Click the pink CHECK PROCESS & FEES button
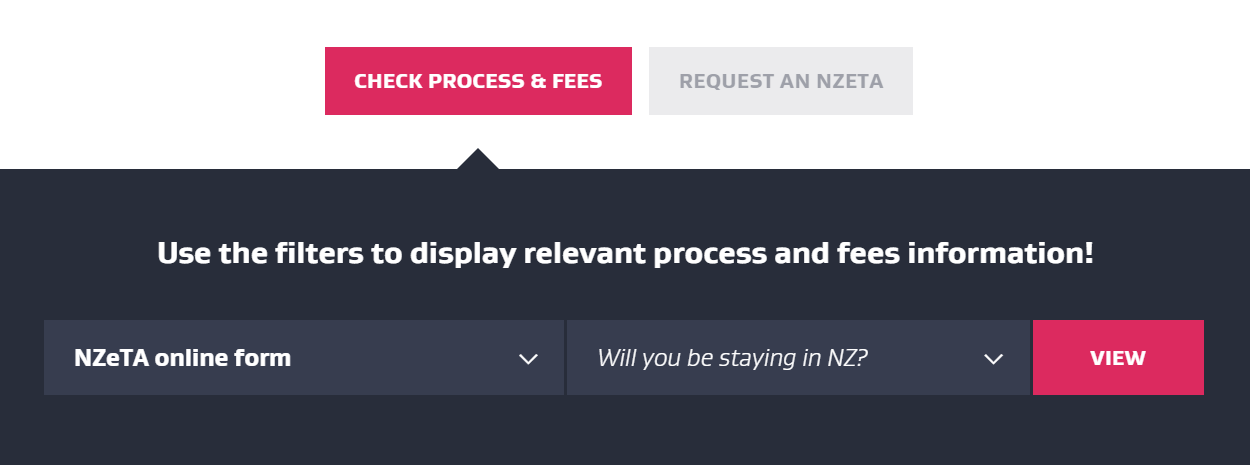 (478, 81)
